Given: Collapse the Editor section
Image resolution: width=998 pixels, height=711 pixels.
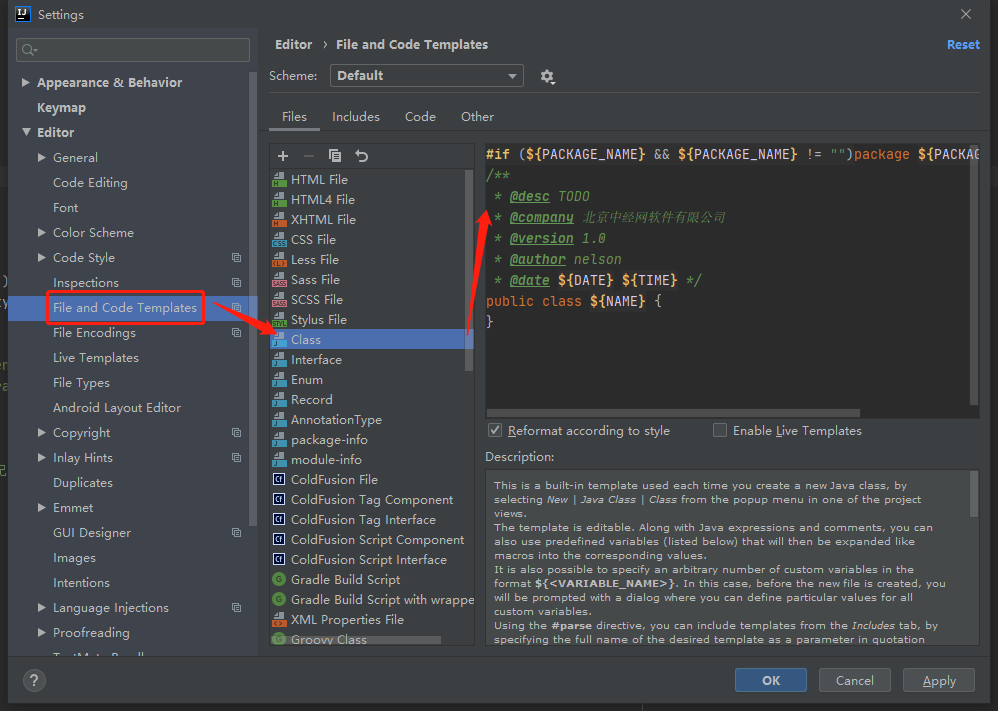Looking at the screenshot, I should coord(26,132).
